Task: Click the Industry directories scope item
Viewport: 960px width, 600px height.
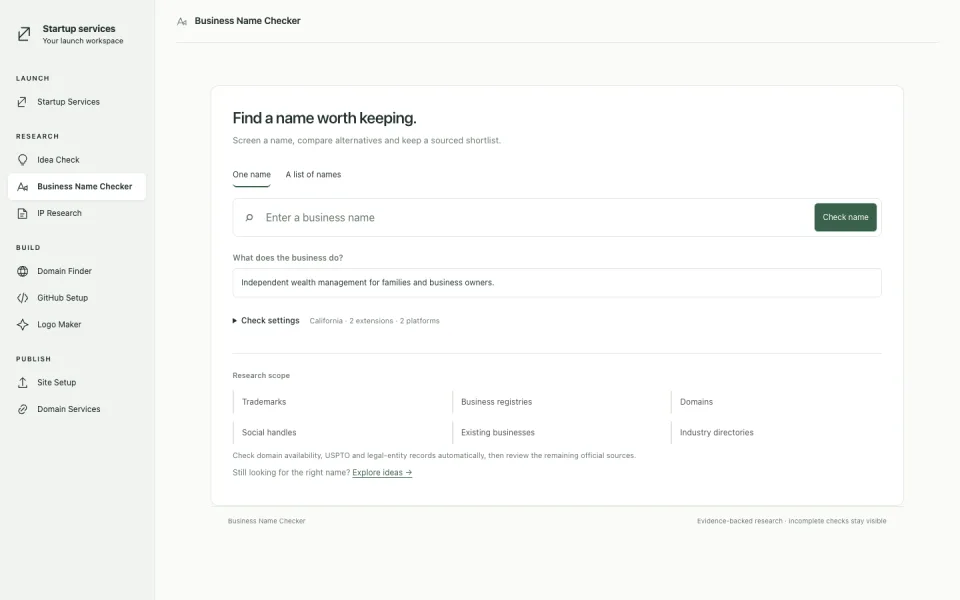Action: [x=776, y=433]
